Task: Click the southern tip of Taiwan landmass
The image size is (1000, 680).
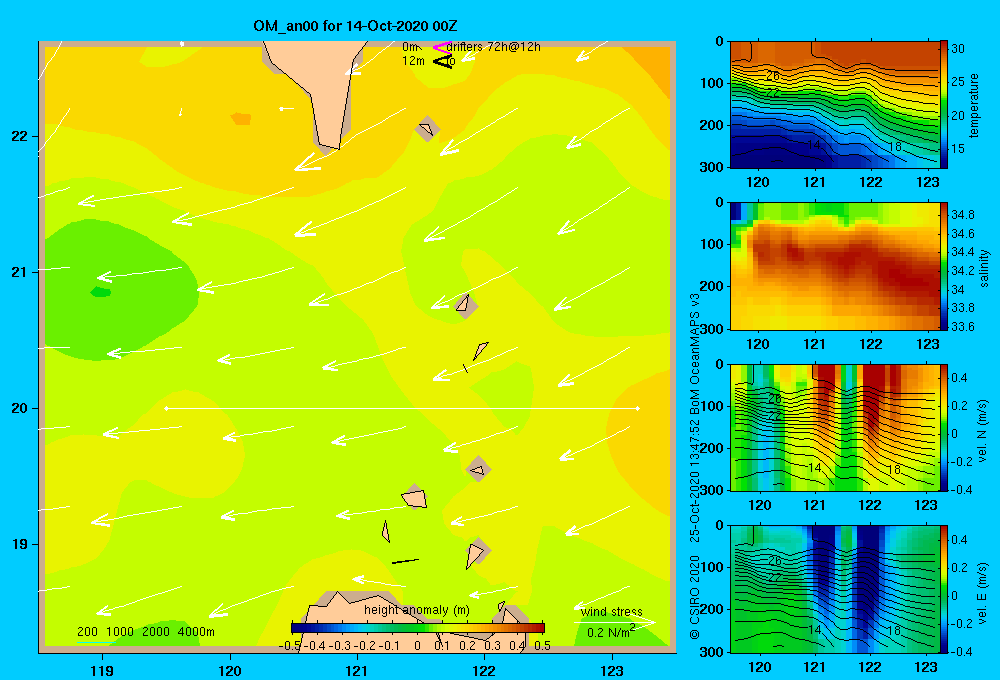Action: click(x=328, y=147)
